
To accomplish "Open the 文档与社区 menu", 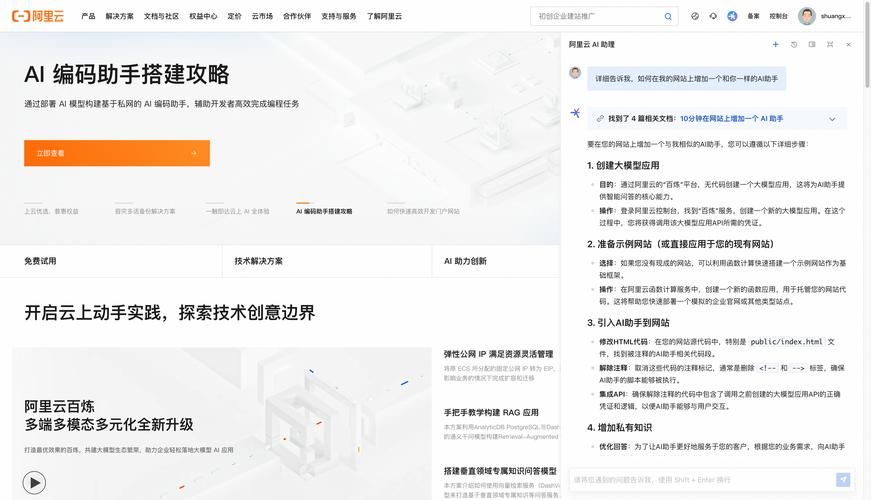I will [162, 16].
